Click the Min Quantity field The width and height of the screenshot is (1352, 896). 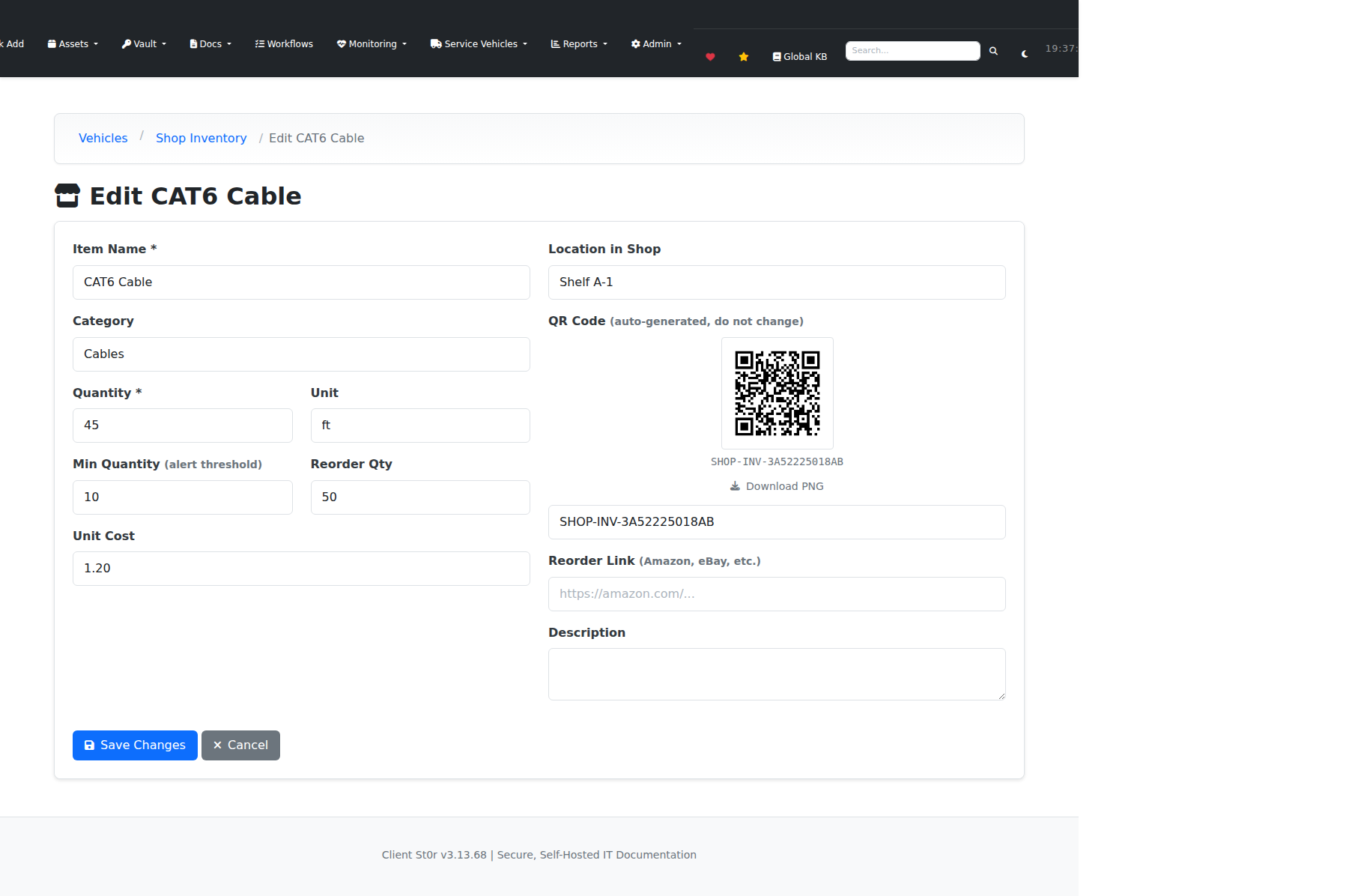point(182,497)
